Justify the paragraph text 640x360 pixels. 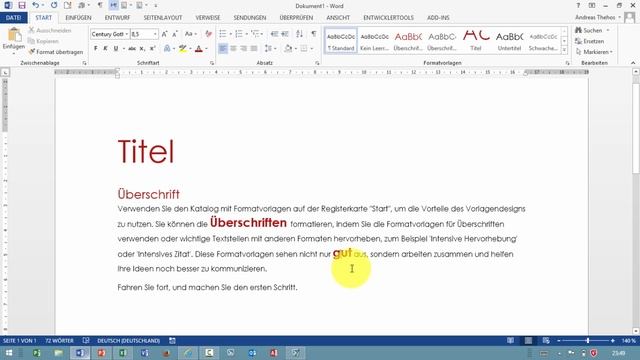(254, 49)
